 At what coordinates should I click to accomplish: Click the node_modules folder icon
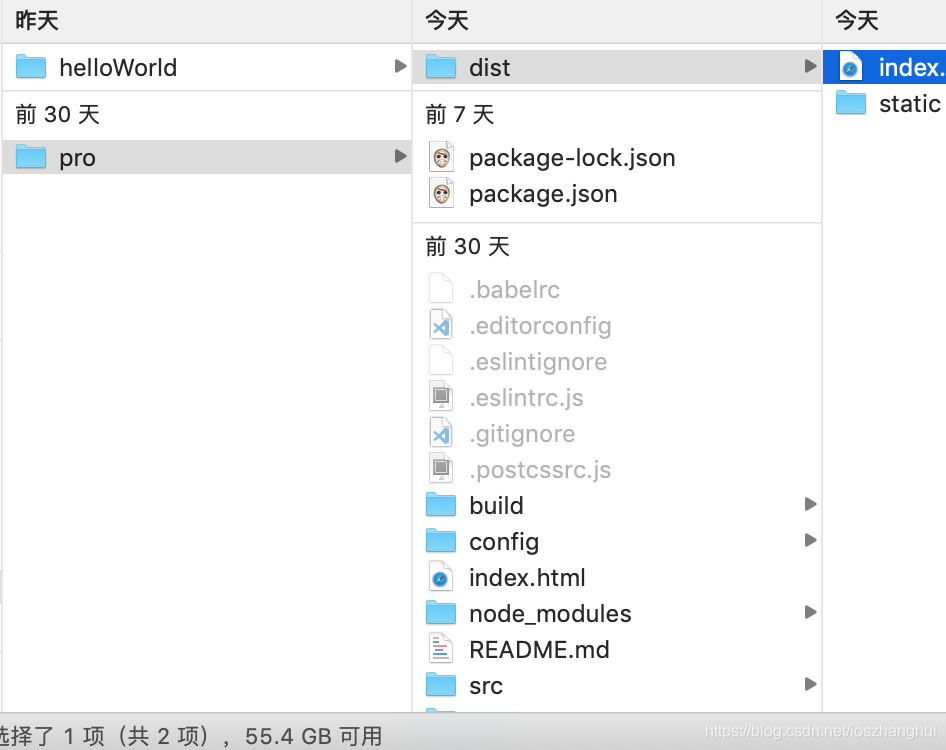[441, 613]
